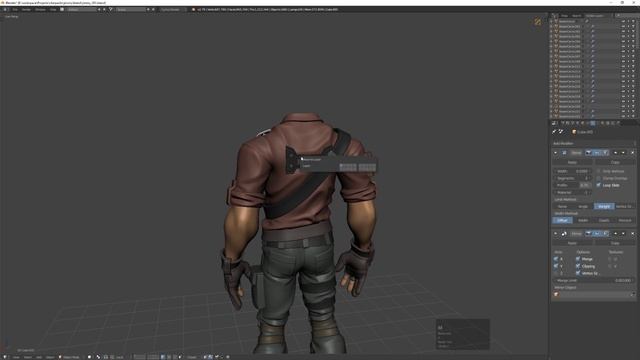Click the Bevel Profile slider
This screenshot has height=360, width=640.
[572, 185]
